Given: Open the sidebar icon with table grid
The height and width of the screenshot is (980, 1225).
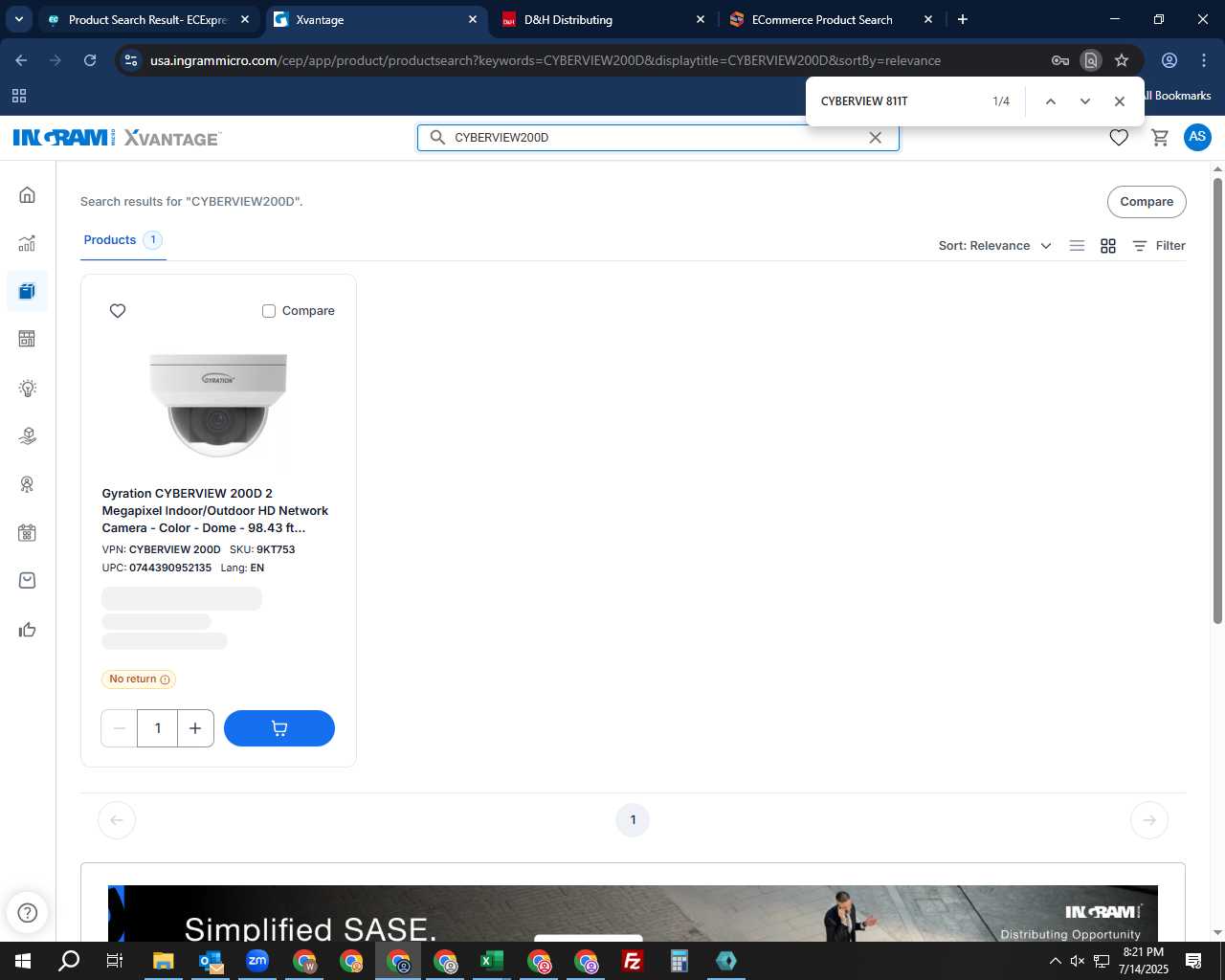Looking at the screenshot, I should tap(27, 339).
